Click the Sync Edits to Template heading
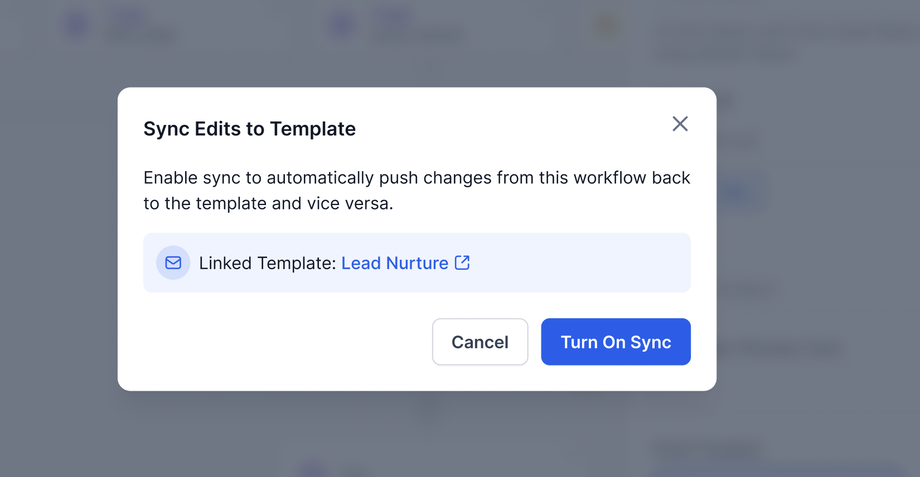This screenshot has width=920, height=477. click(x=249, y=129)
